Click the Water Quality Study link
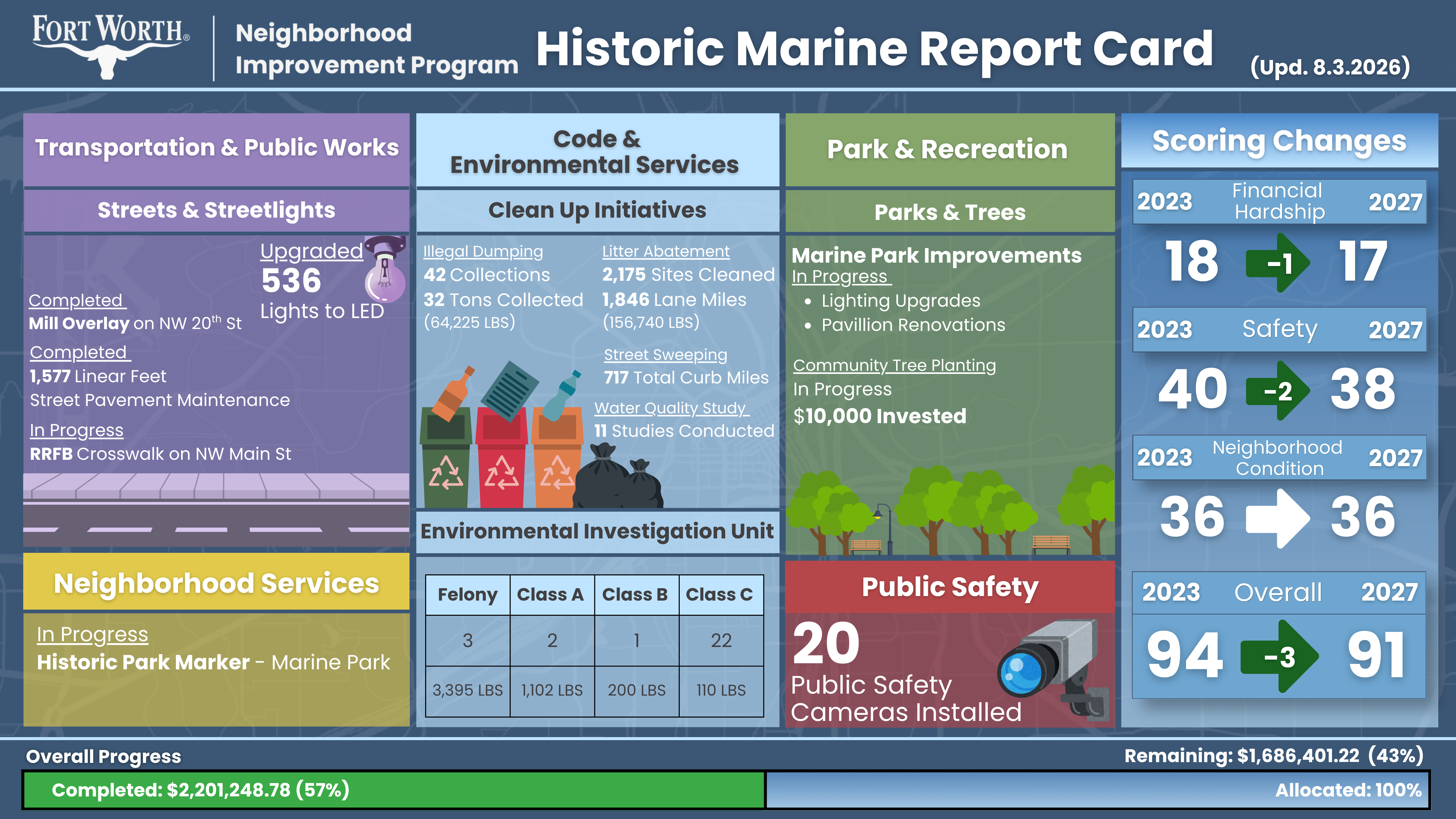Screen dimensions: 1456x819 coord(671,408)
